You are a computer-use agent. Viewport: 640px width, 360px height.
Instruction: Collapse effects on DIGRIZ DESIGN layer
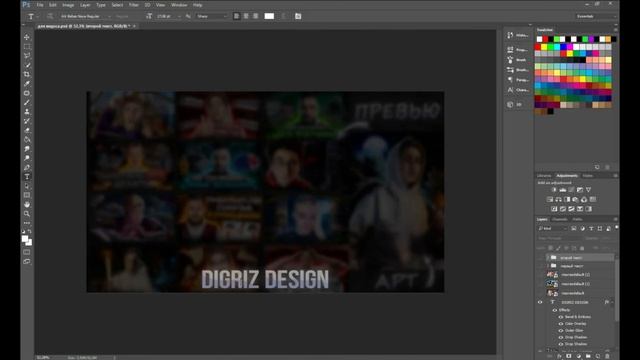(612, 302)
